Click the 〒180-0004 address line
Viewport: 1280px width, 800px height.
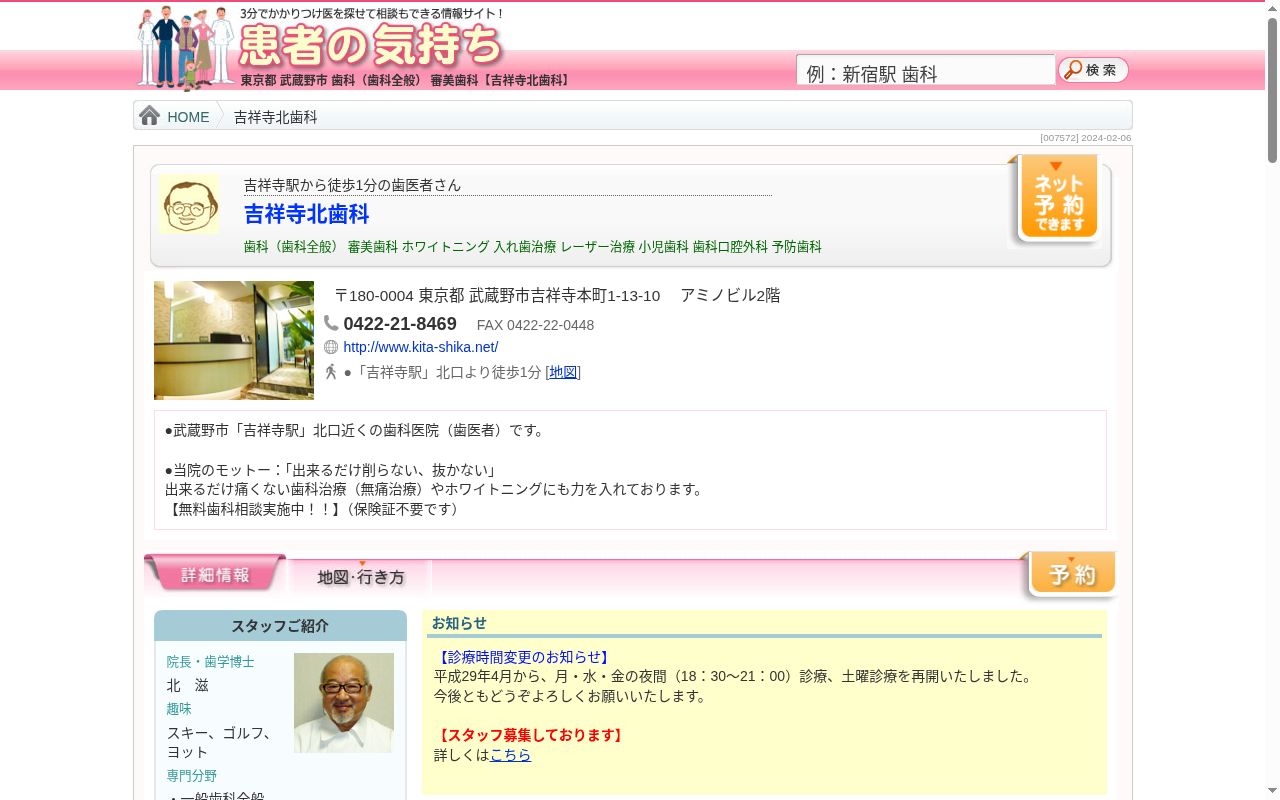coord(557,295)
